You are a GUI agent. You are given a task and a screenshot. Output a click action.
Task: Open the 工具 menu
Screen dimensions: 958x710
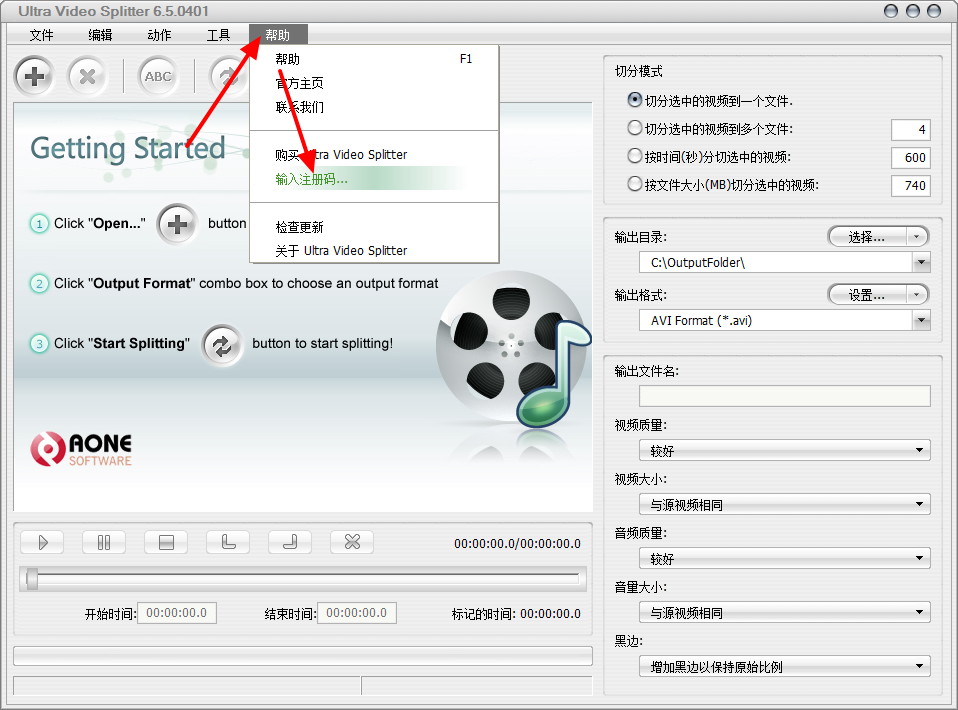(218, 35)
